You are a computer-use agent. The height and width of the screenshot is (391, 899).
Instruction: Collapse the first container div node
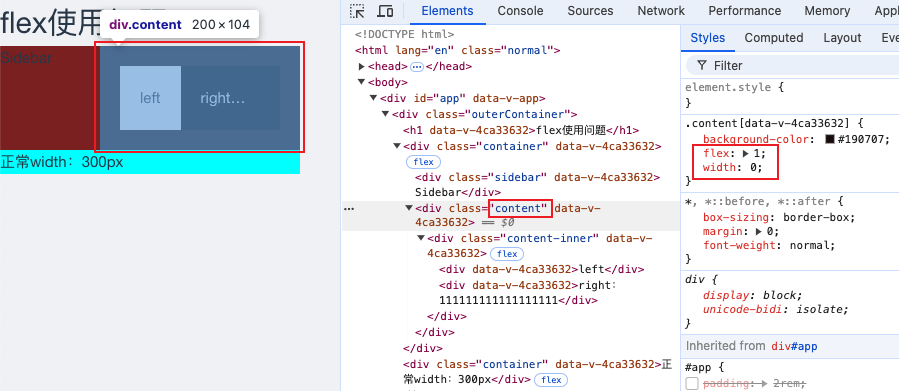[397, 146]
